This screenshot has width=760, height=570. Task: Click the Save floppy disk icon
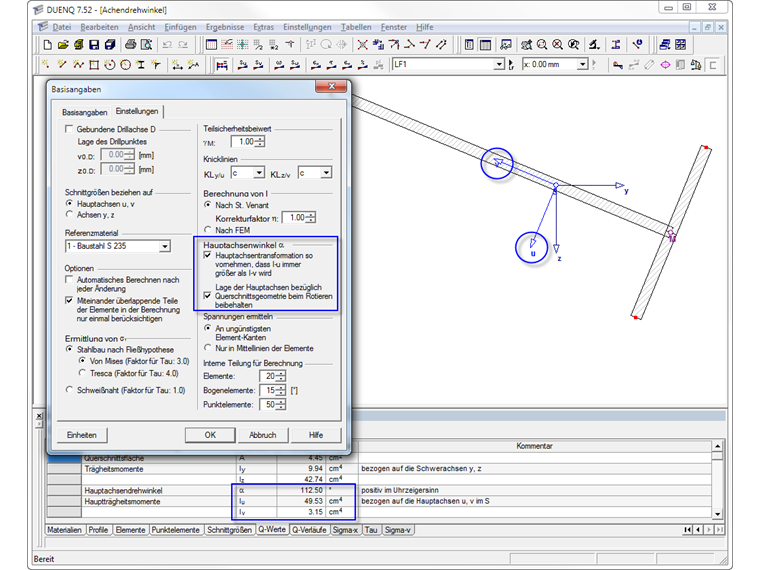point(94,45)
